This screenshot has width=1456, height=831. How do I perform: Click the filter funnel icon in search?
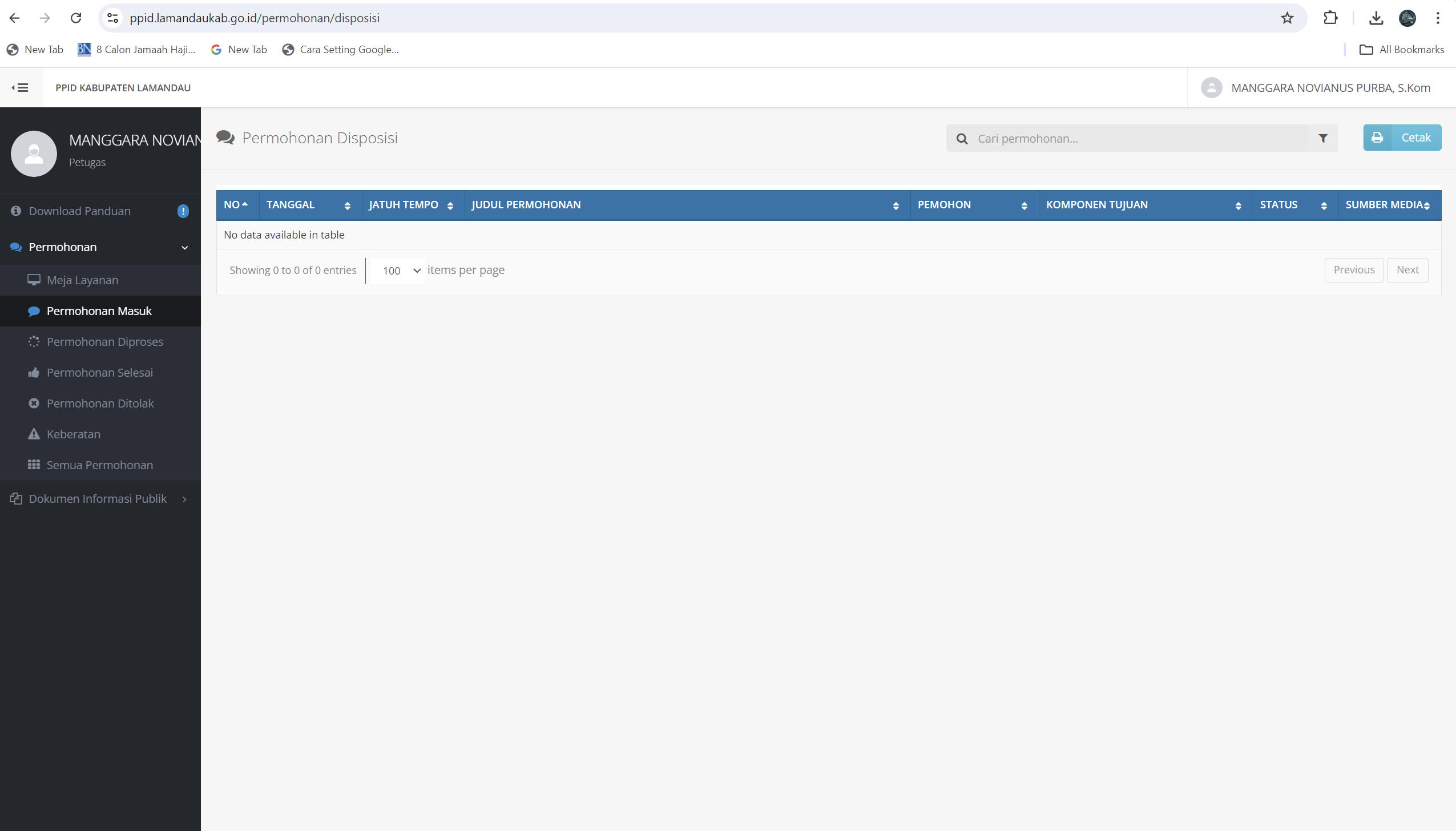coord(1323,138)
